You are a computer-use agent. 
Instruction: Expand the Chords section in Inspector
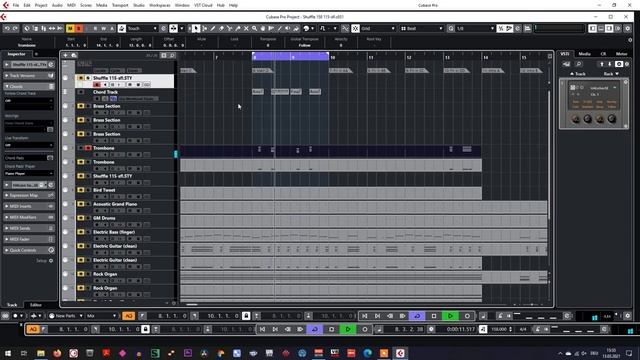29,86
